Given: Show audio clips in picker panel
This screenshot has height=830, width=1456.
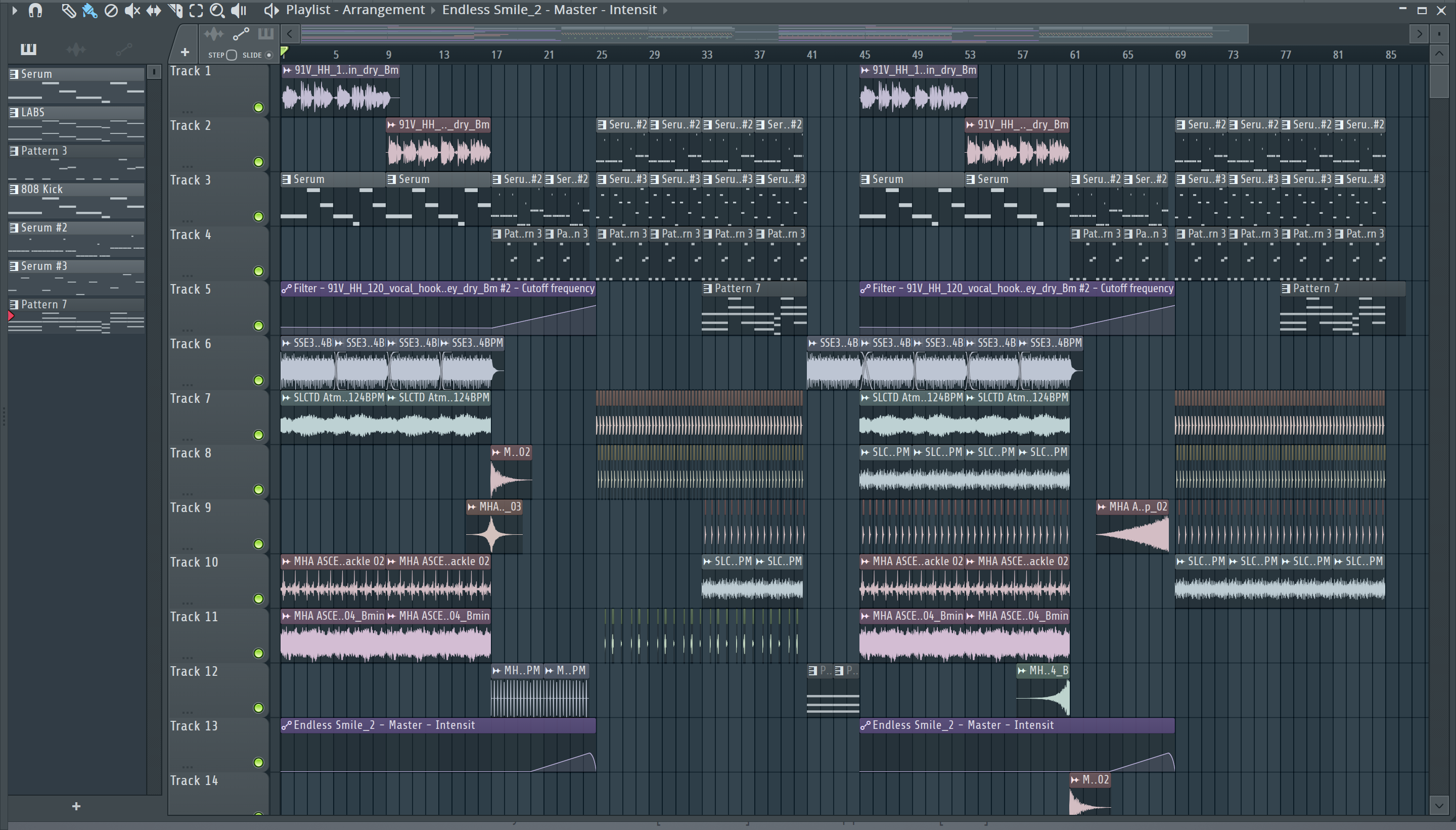Looking at the screenshot, I should (76, 50).
